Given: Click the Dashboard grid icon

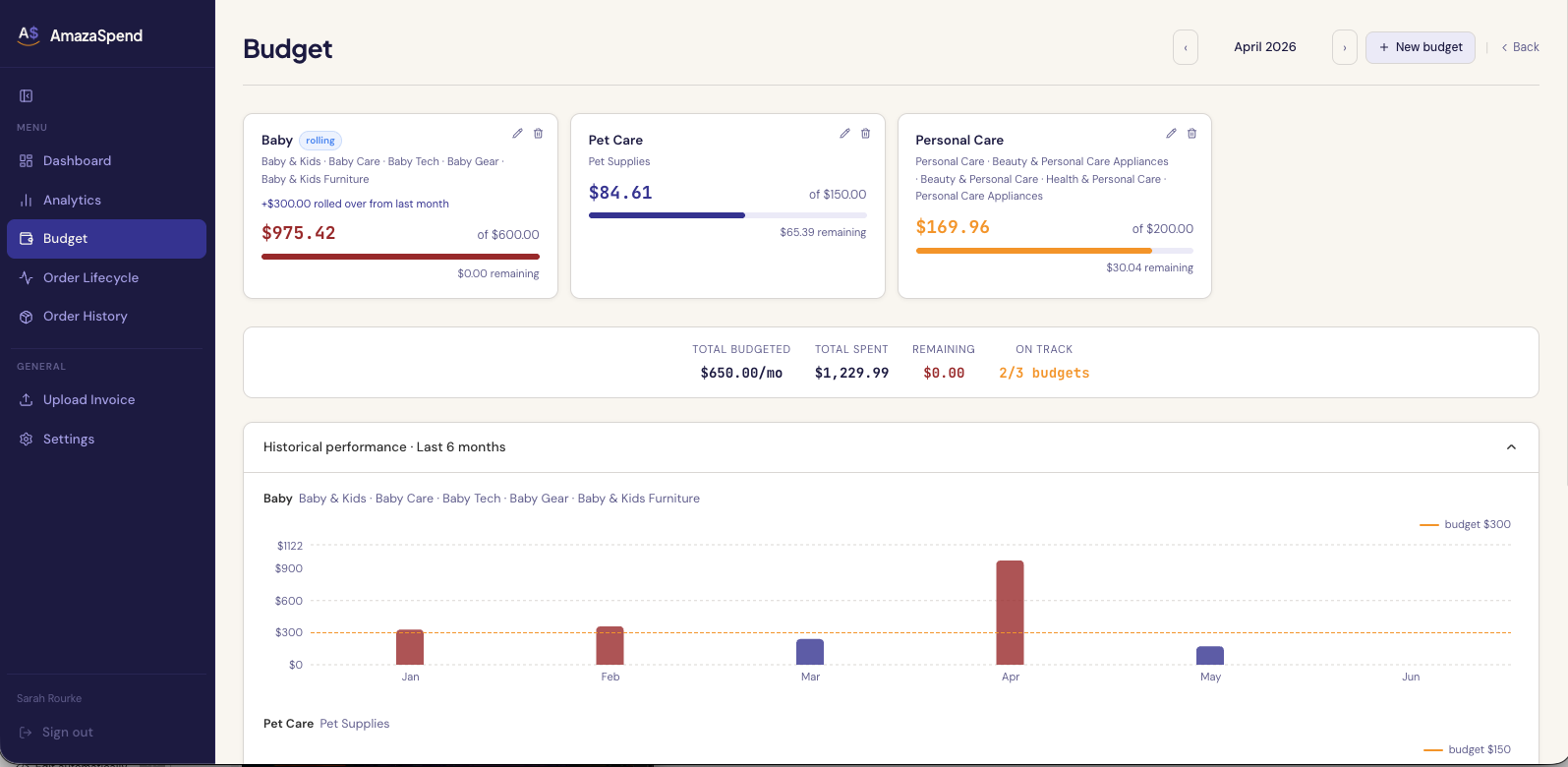Looking at the screenshot, I should (x=27, y=160).
